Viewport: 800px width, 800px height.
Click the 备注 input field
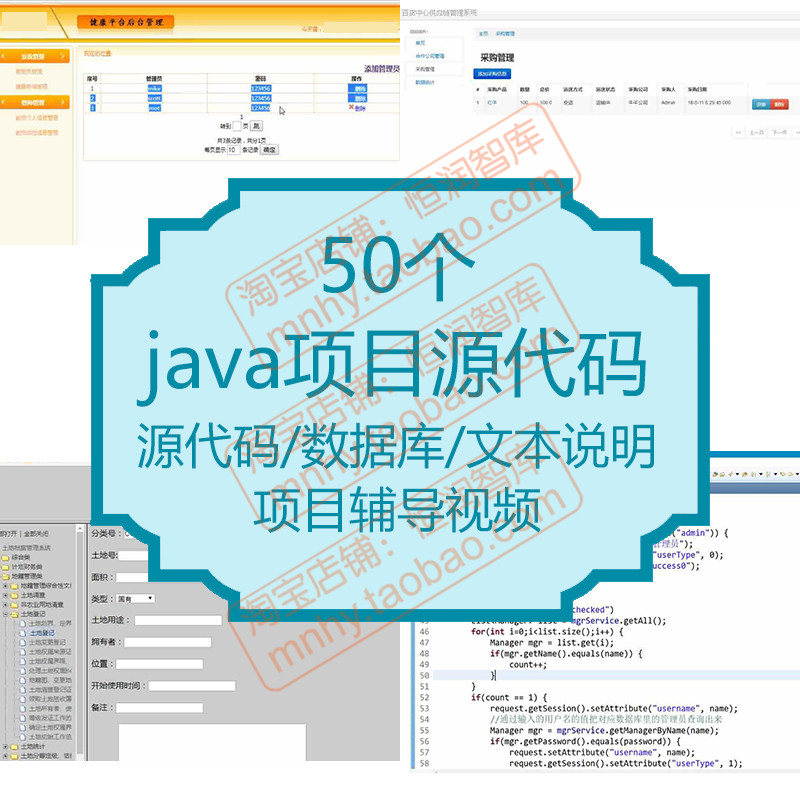[x=159, y=708]
